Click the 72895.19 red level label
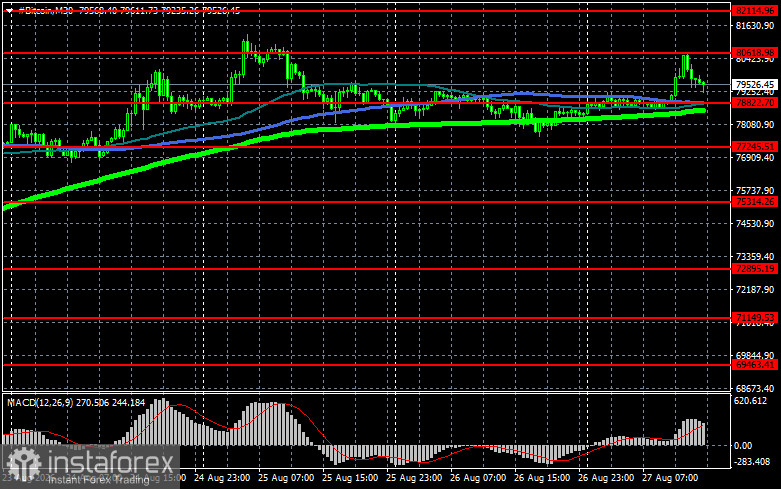Screen dimensions: 781x489 (x=755, y=269)
